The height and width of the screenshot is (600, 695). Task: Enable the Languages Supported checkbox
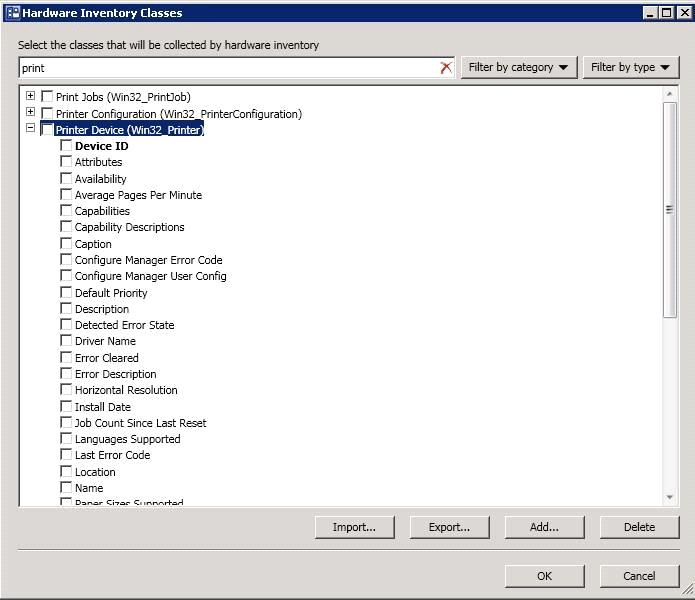66,438
